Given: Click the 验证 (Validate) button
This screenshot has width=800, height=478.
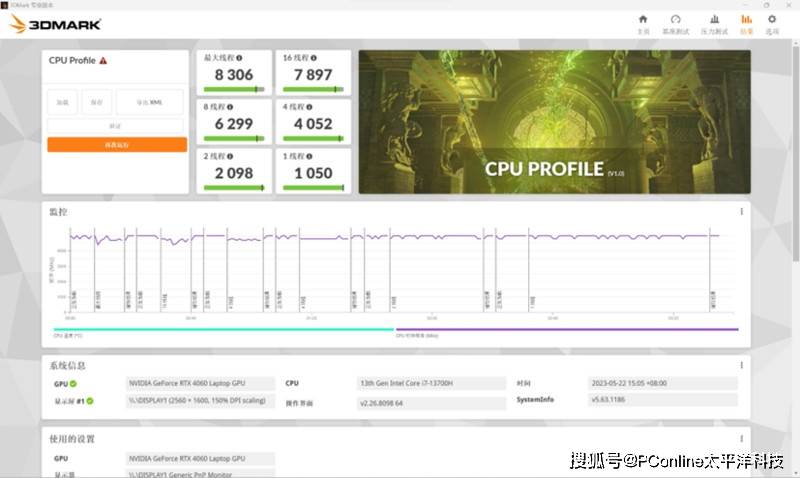Looking at the screenshot, I should 115,125.
